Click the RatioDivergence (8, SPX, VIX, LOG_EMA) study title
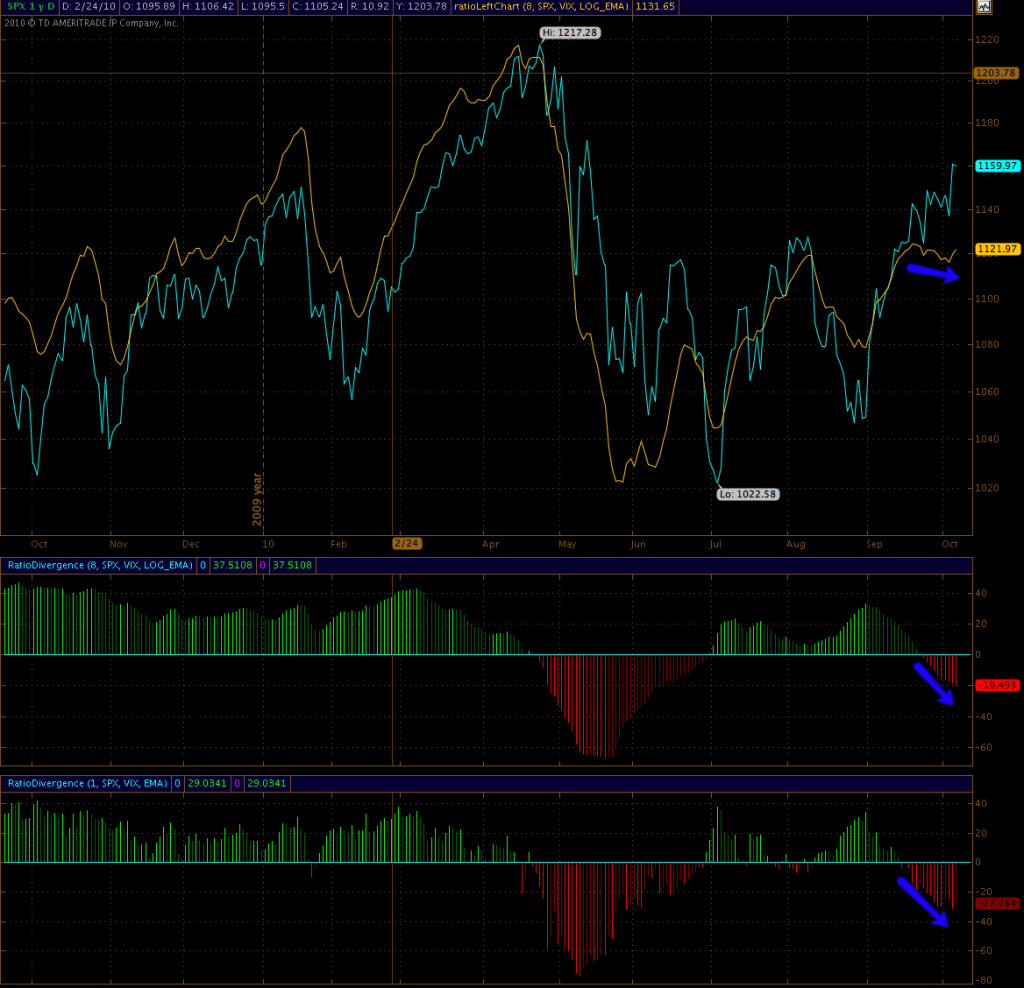 [100, 565]
